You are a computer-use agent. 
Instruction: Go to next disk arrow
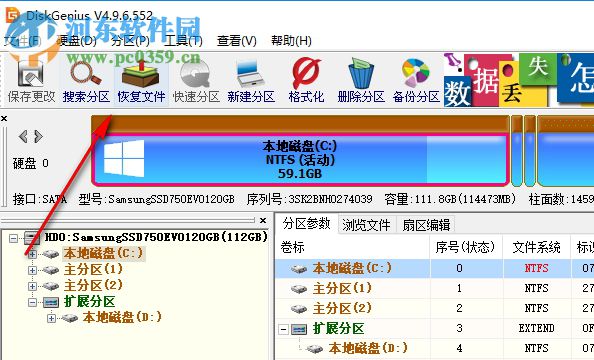pos(38,136)
